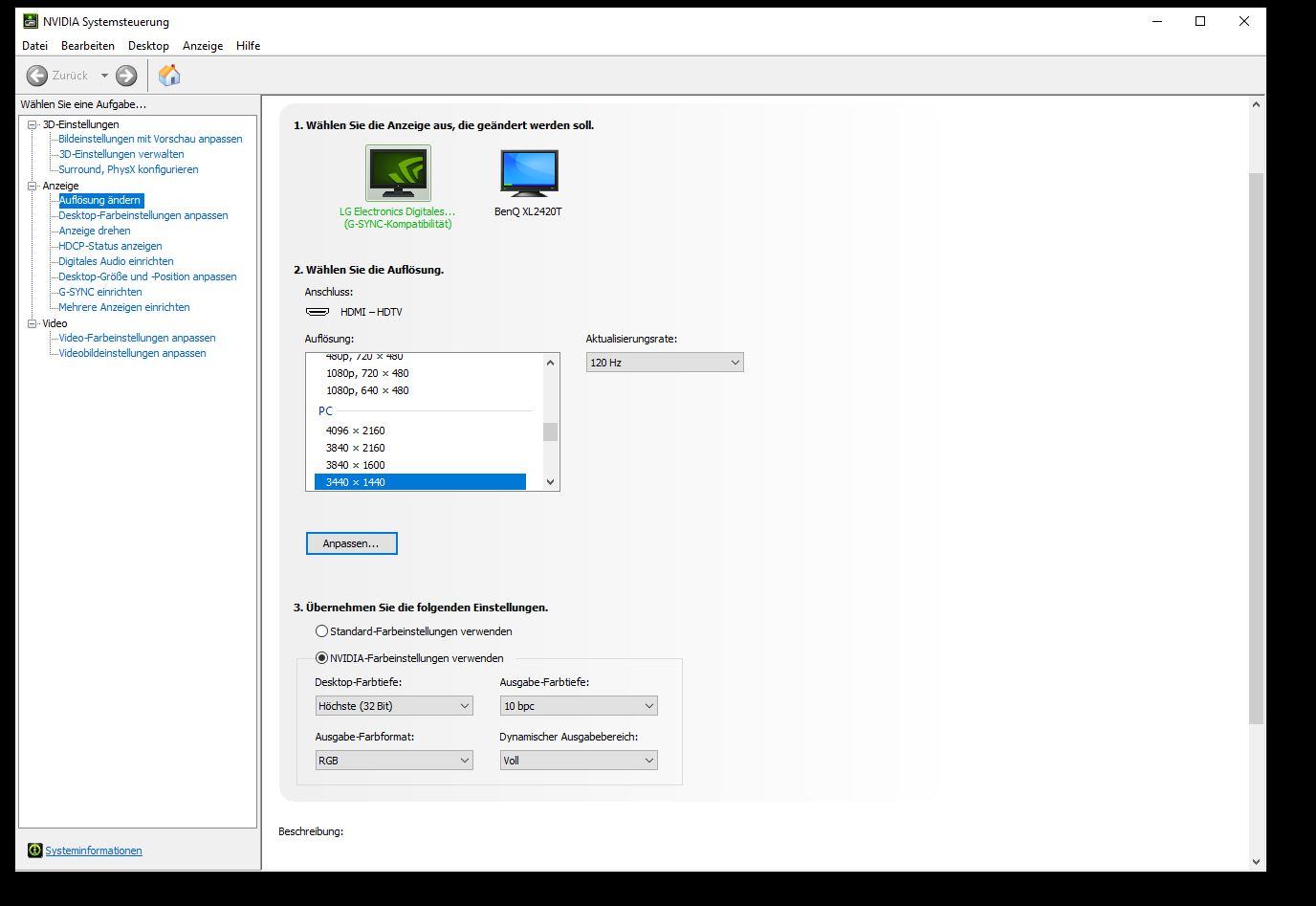The width and height of the screenshot is (1316, 906).
Task: Open the Datei menu
Action: click(x=34, y=46)
